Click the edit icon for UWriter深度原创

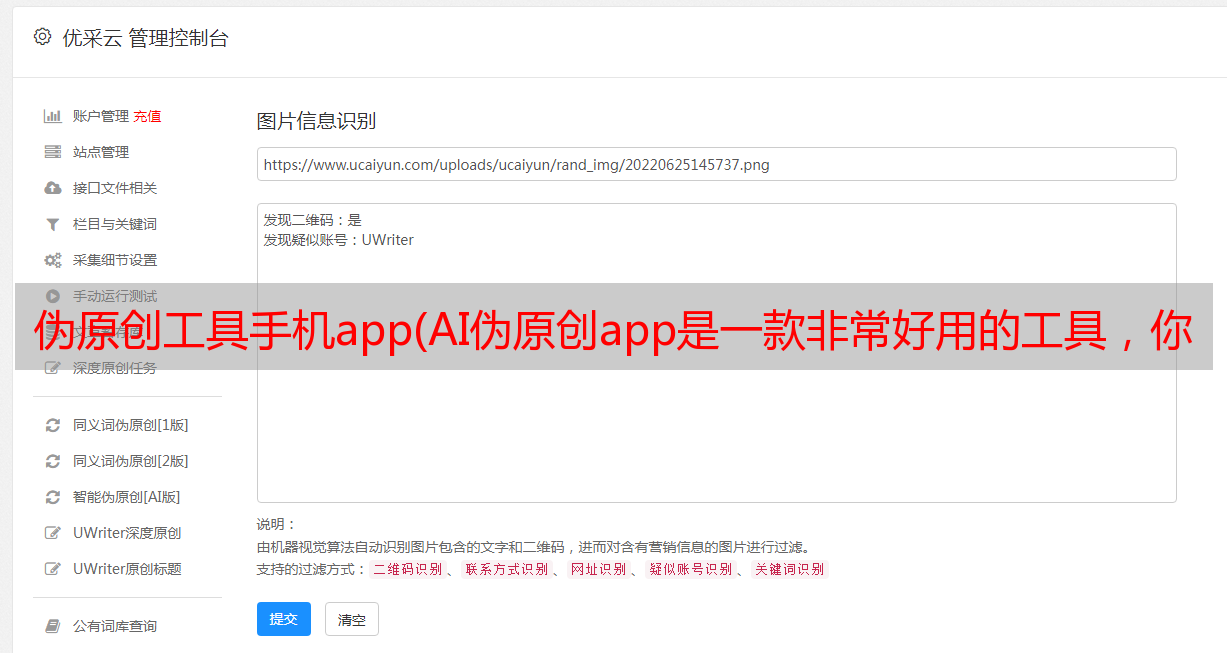[53, 533]
